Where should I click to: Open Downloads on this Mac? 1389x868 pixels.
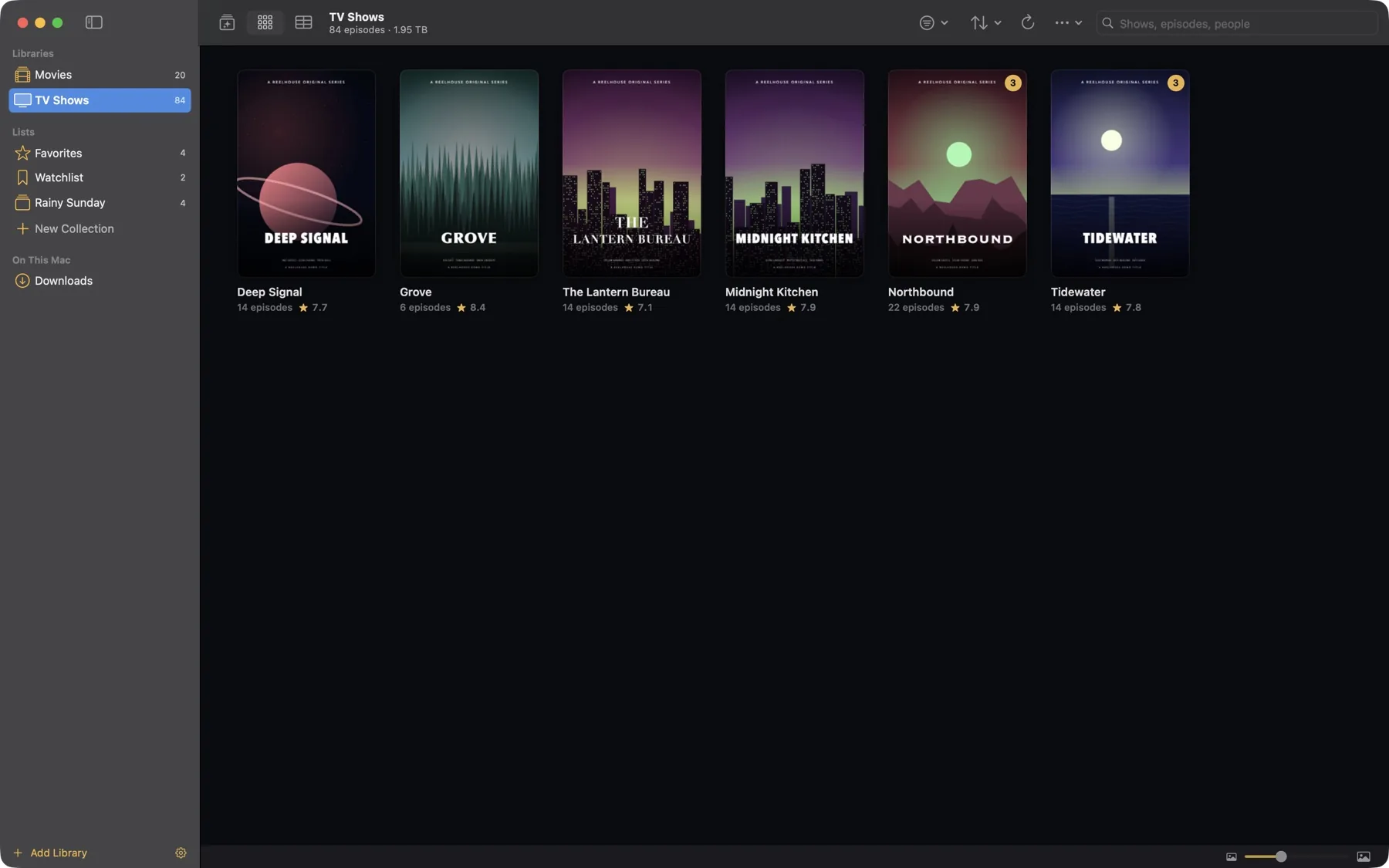100,281
